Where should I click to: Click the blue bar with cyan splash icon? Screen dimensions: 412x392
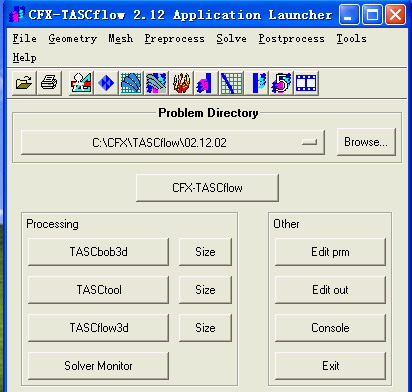click(256, 83)
